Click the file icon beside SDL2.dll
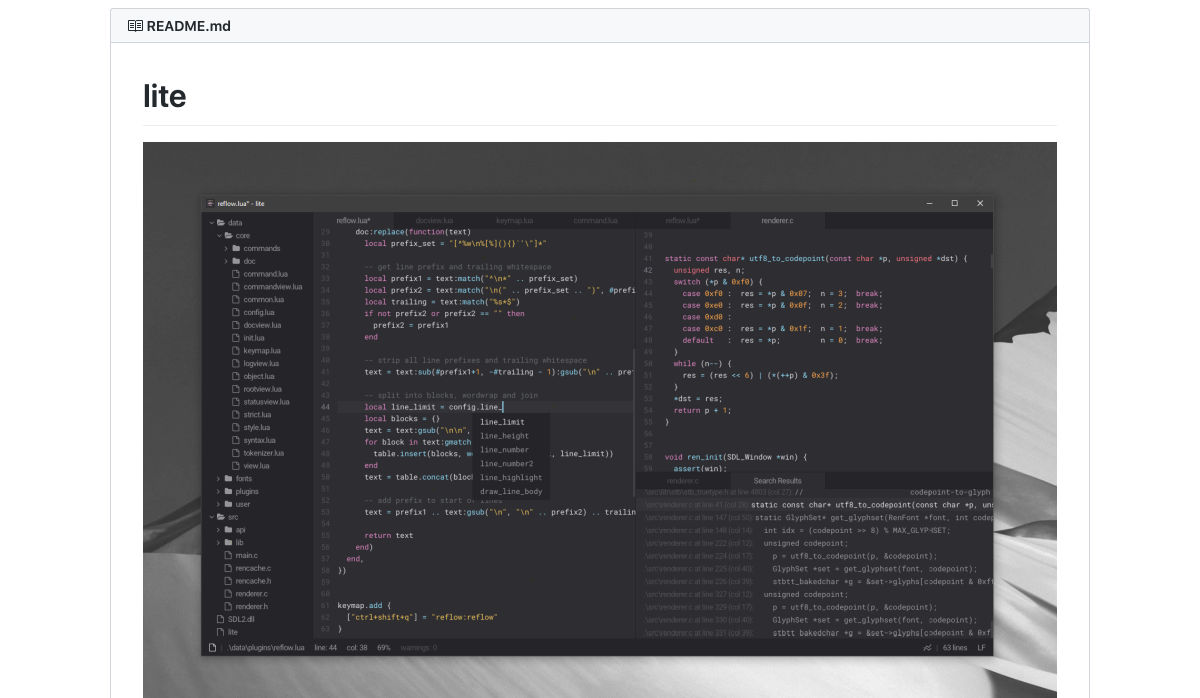Viewport: 1200px width, 698px height. point(220,619)
